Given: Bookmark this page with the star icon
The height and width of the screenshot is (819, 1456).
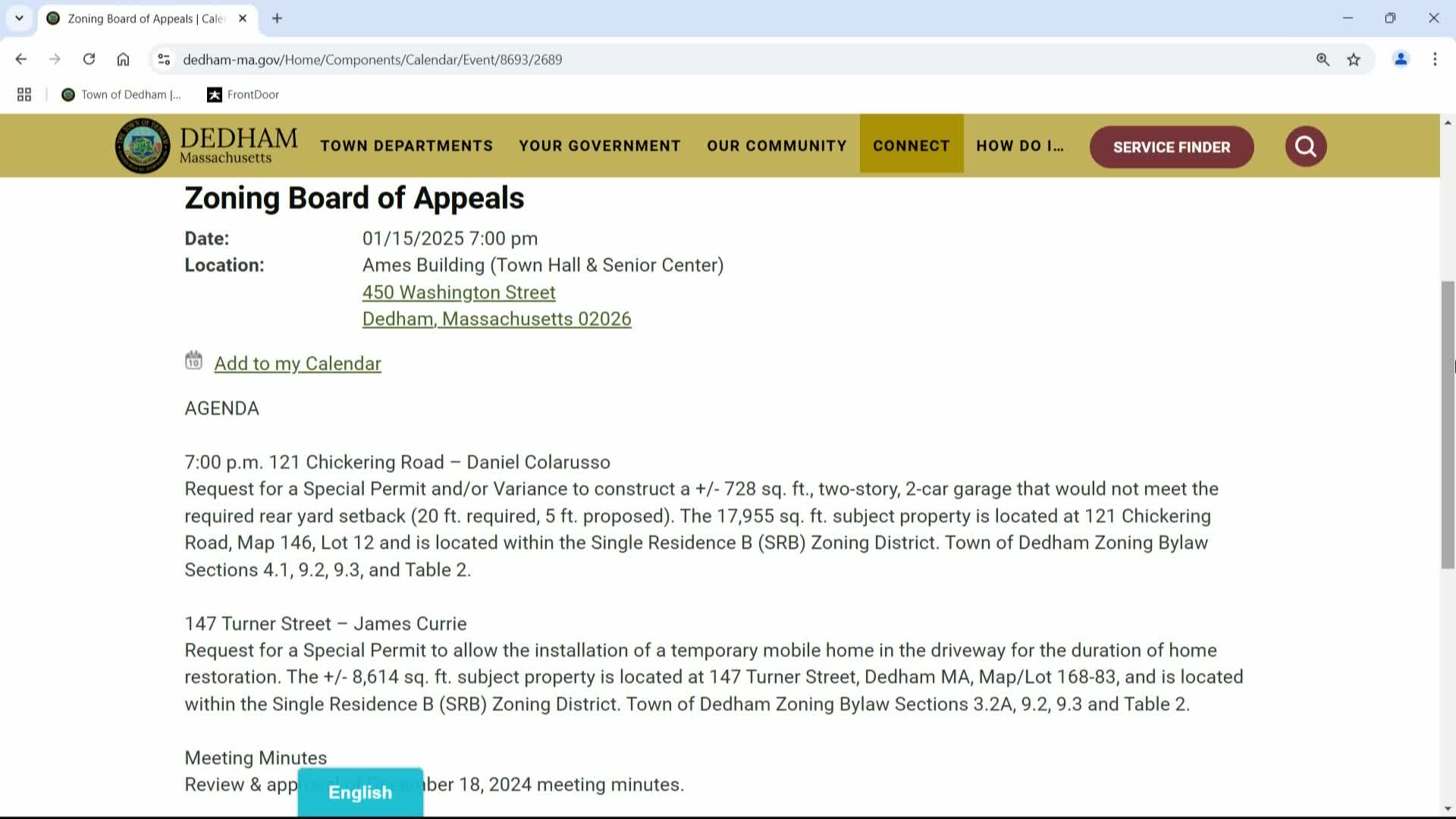Looking at the screenshot, I should 1354,59.
